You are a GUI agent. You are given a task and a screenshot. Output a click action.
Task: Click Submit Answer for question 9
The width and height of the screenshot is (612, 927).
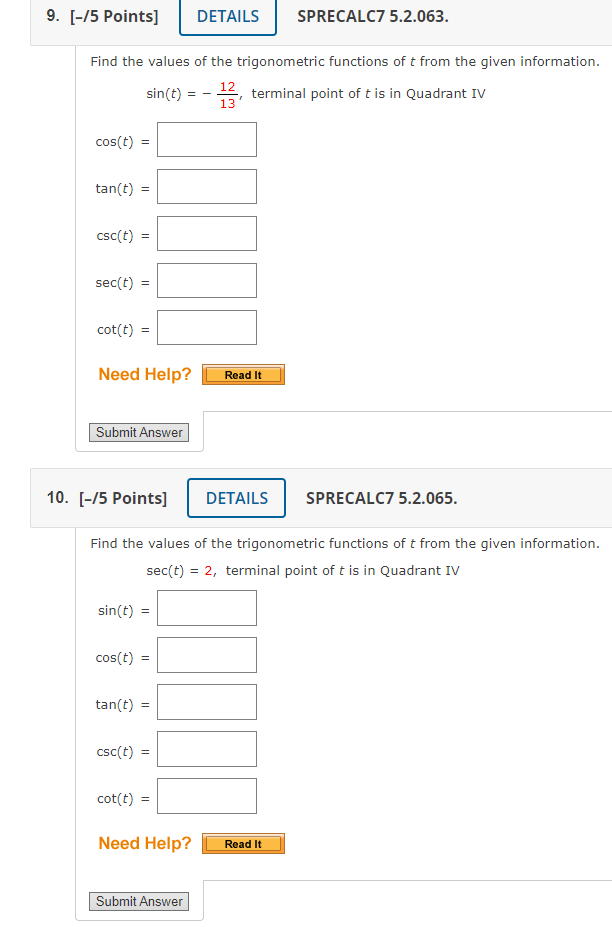[138, 432]
